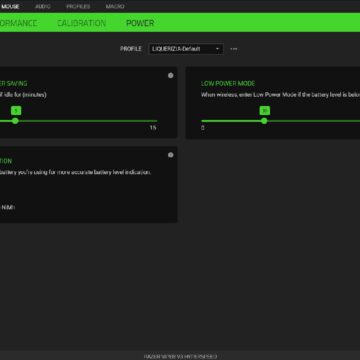Show help for battery indication panel

pos(171,155)
